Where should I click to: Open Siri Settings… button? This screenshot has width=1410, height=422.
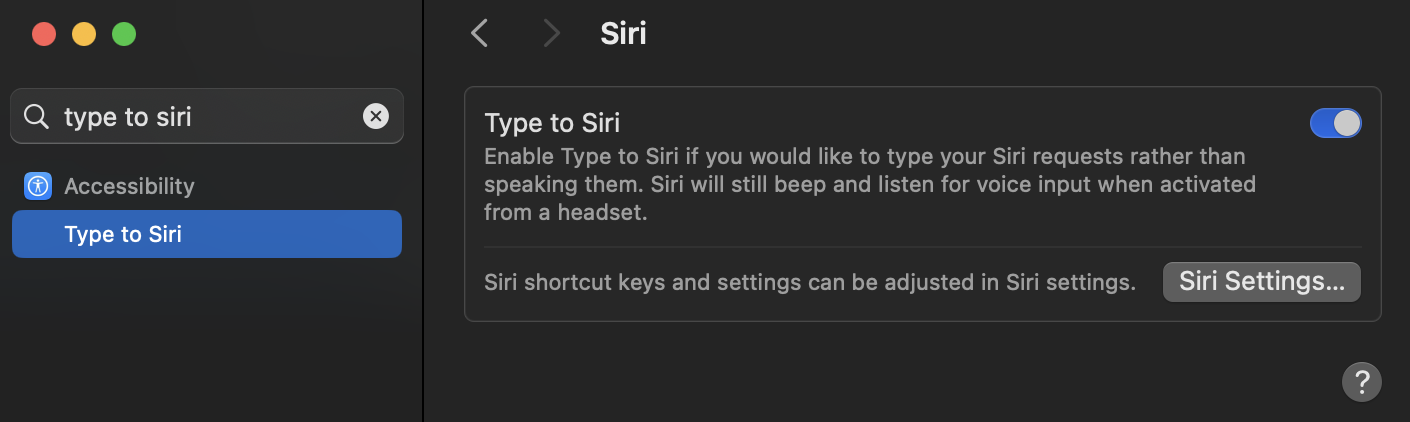[1262, 282]
